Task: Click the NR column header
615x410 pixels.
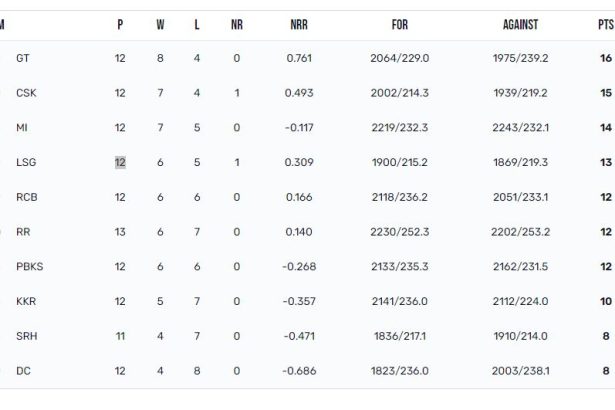Action: tap(237, 25)
